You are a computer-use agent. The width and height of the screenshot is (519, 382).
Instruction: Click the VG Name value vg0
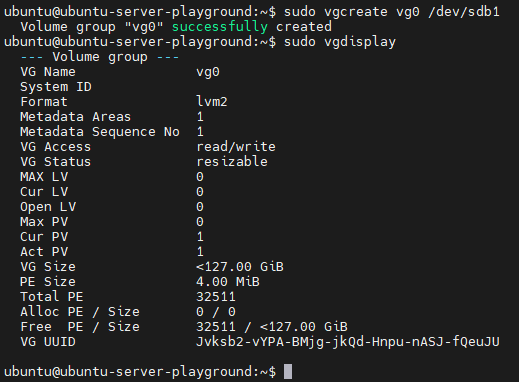coord(208,72)
